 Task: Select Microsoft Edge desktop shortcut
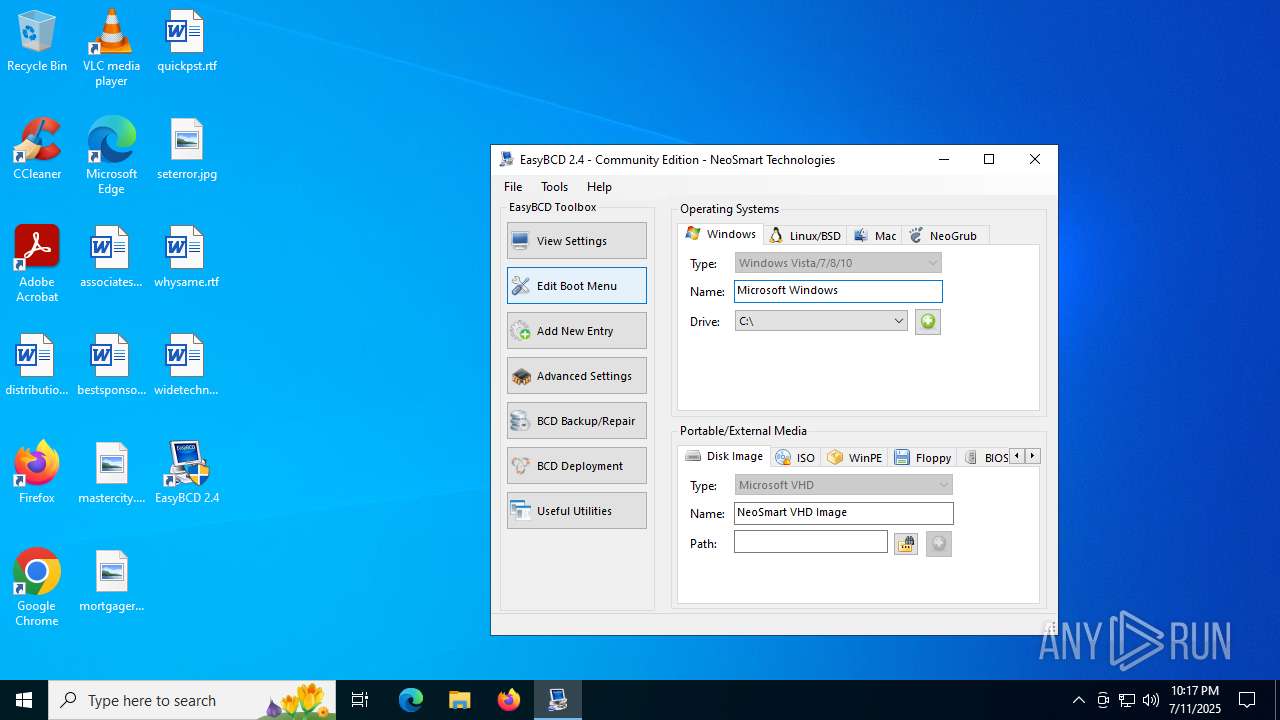[111, 155]
